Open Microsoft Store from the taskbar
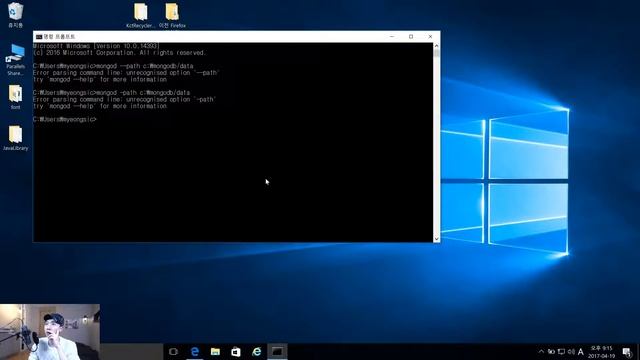 coord(236,351)
